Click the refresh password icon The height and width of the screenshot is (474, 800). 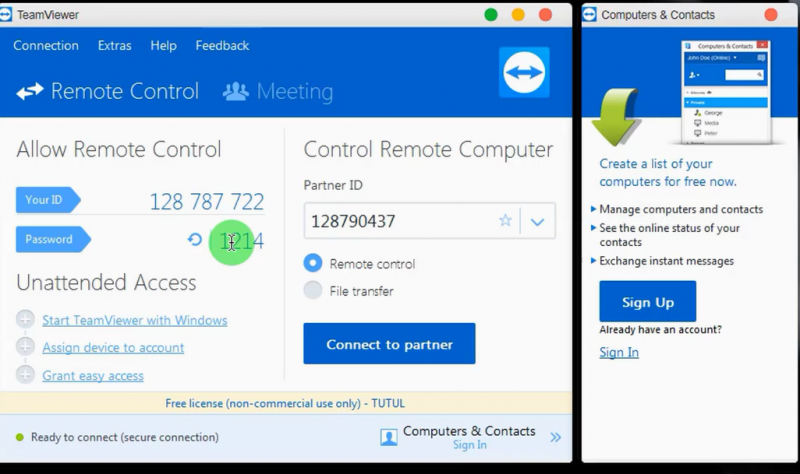(194, 239)
